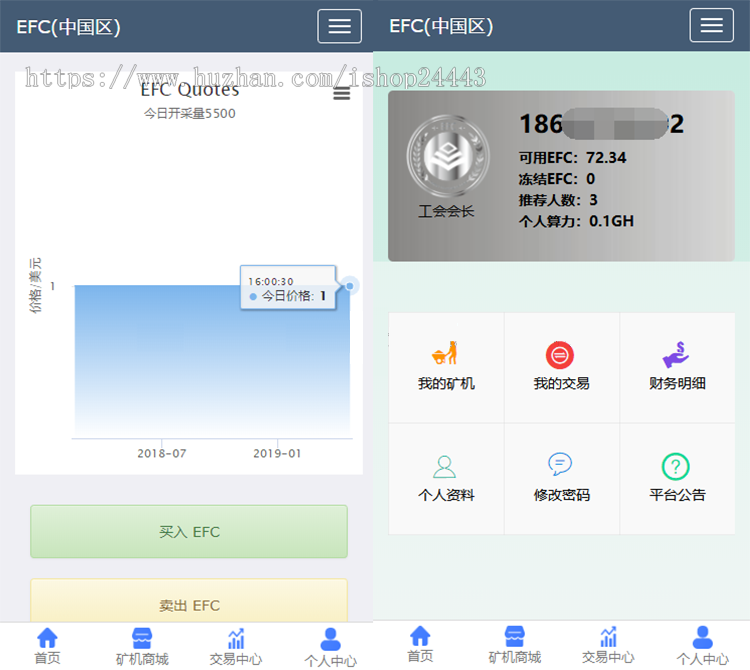Click 推荐人数: 3 text
Image resolution: width=750 pixels, height=670 pixels.
(558, 200)
